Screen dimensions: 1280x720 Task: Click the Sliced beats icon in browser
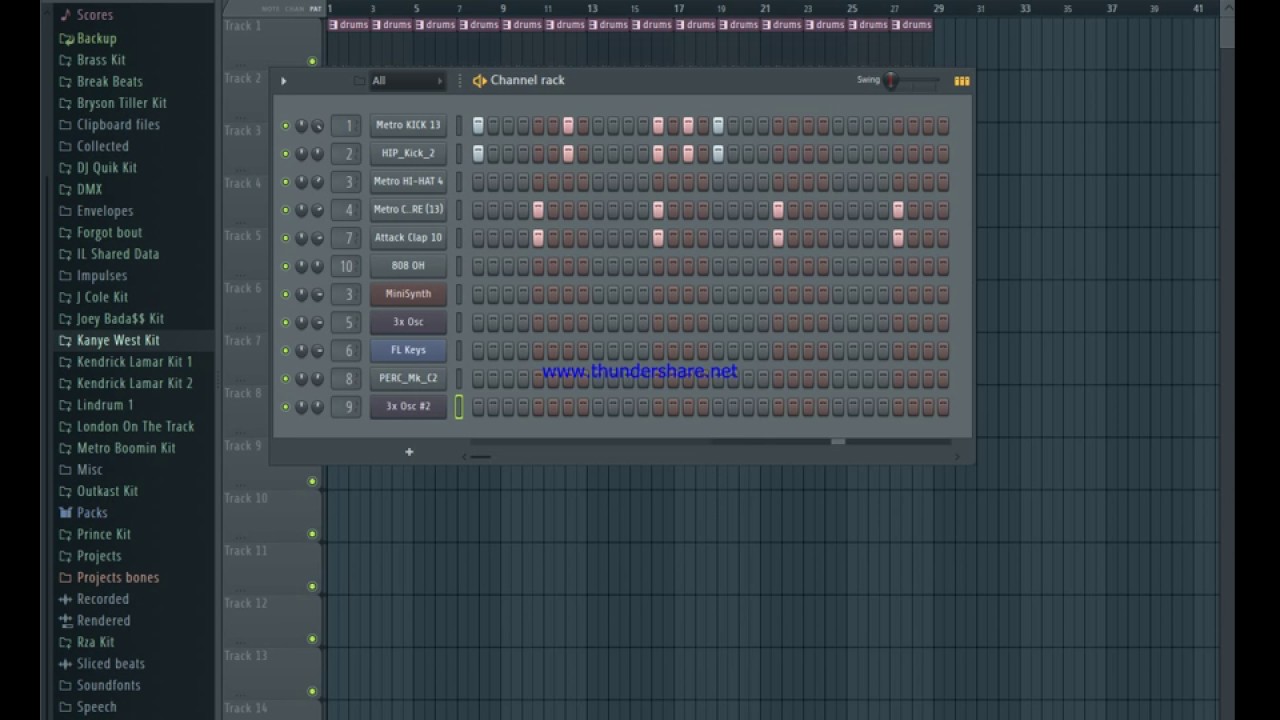pos(65,664)
